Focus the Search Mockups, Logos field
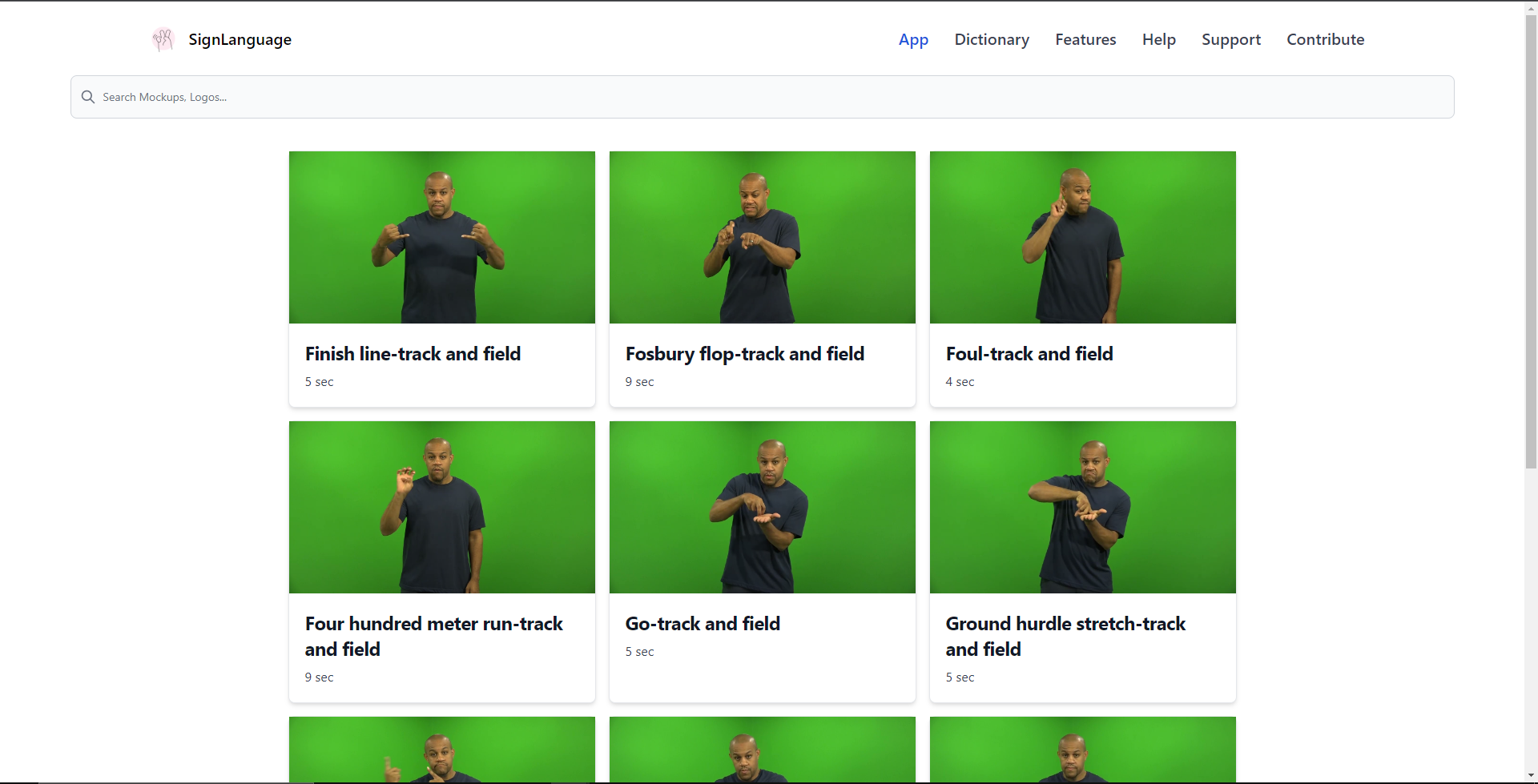This screenshot has width=1538, height=784. coord(762,97)
